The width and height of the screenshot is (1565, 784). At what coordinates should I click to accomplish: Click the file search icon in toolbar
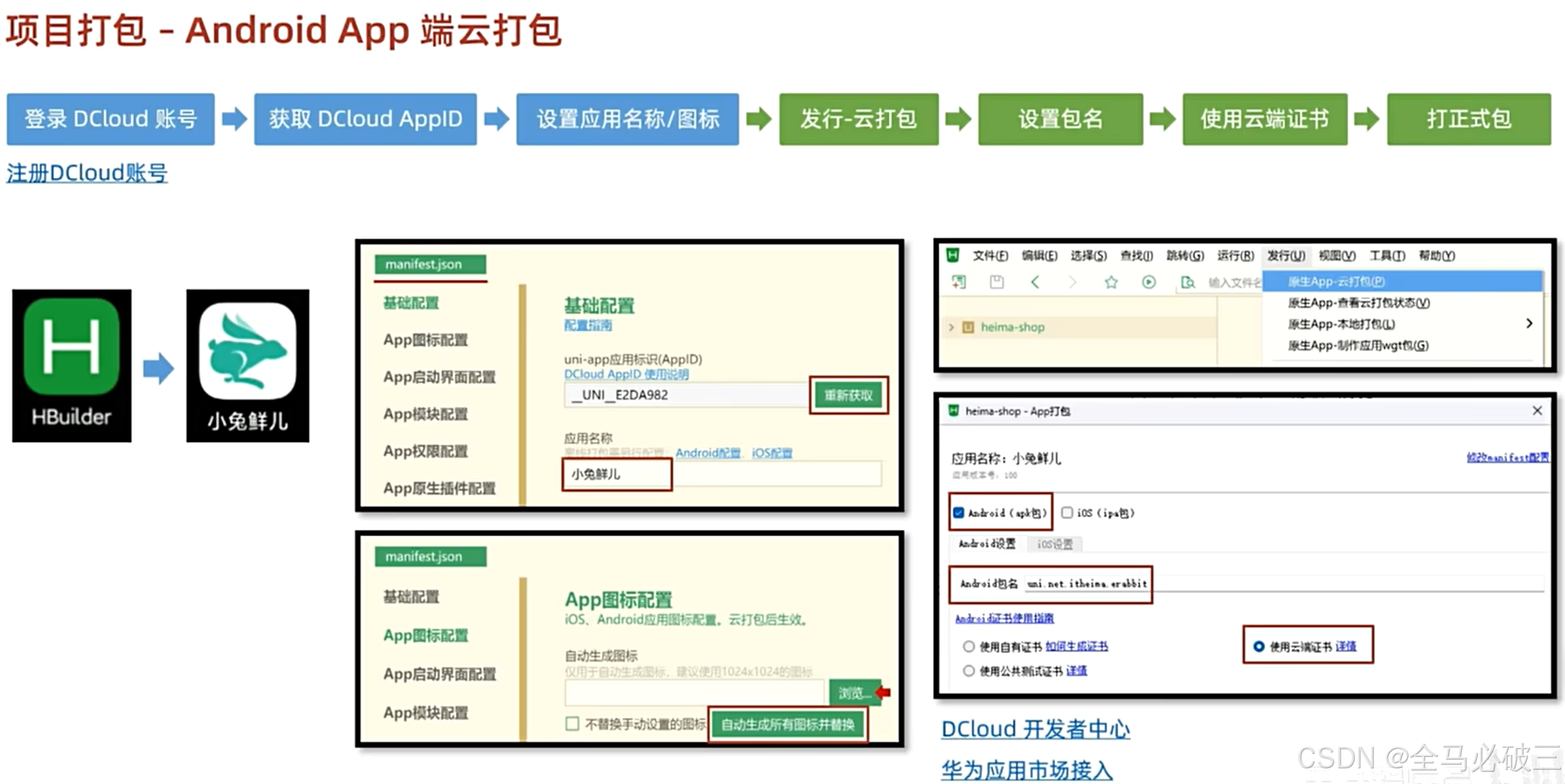1187,282
